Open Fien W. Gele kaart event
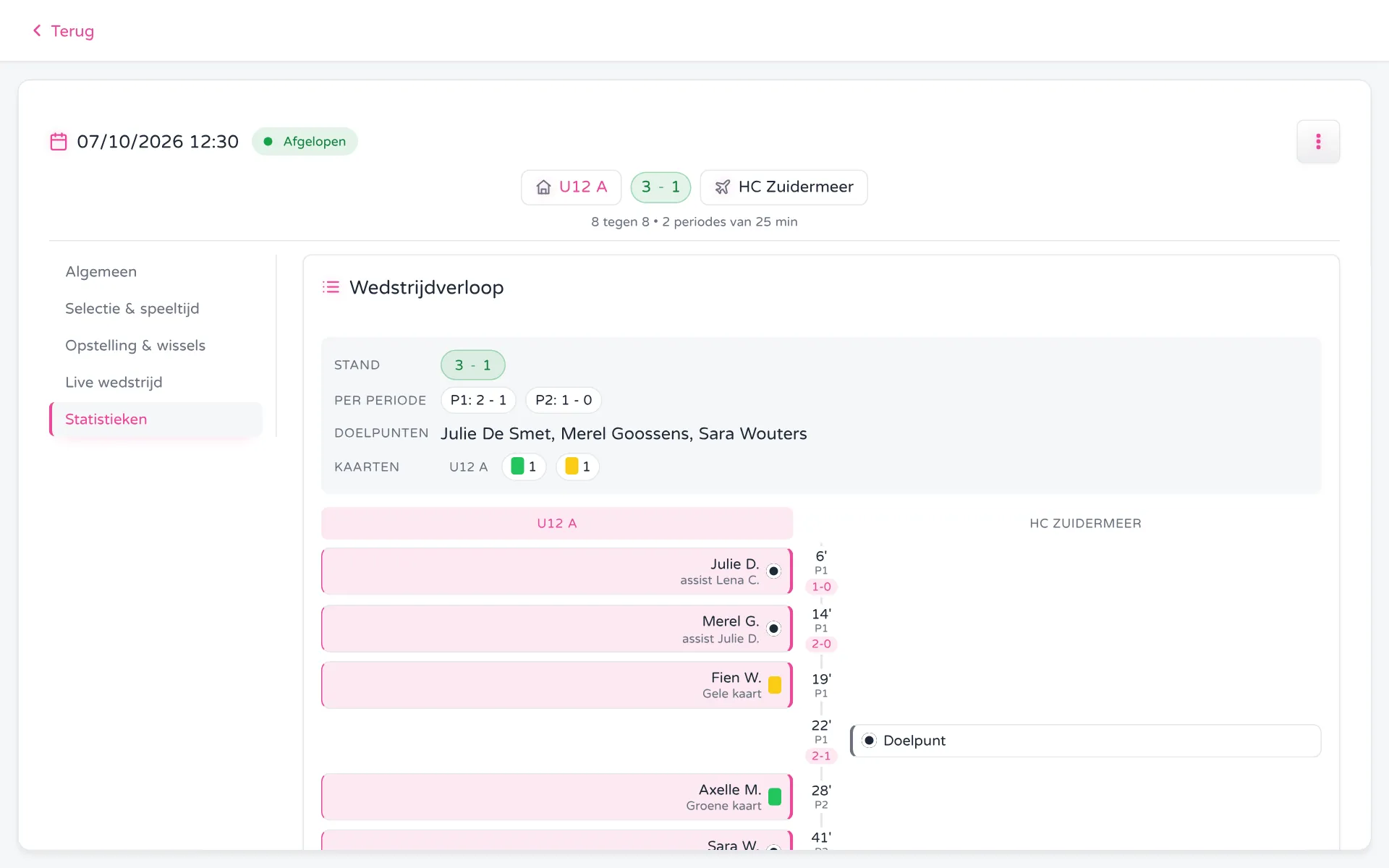Screen dimensions: 1389x868 pos(557,685)
